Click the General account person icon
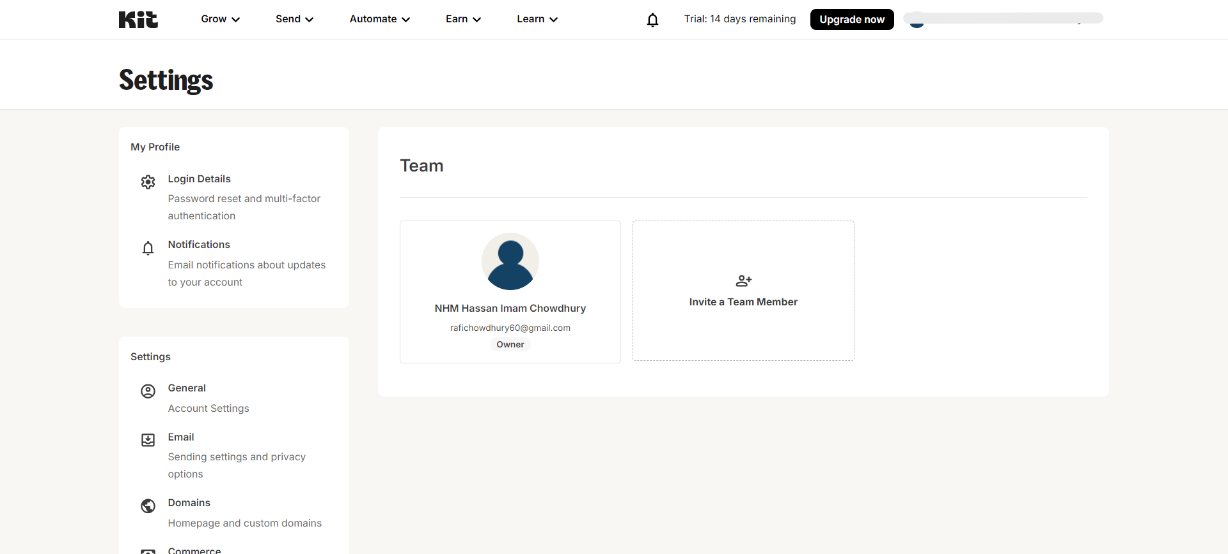1228x554 pixels. coord(148,391)
